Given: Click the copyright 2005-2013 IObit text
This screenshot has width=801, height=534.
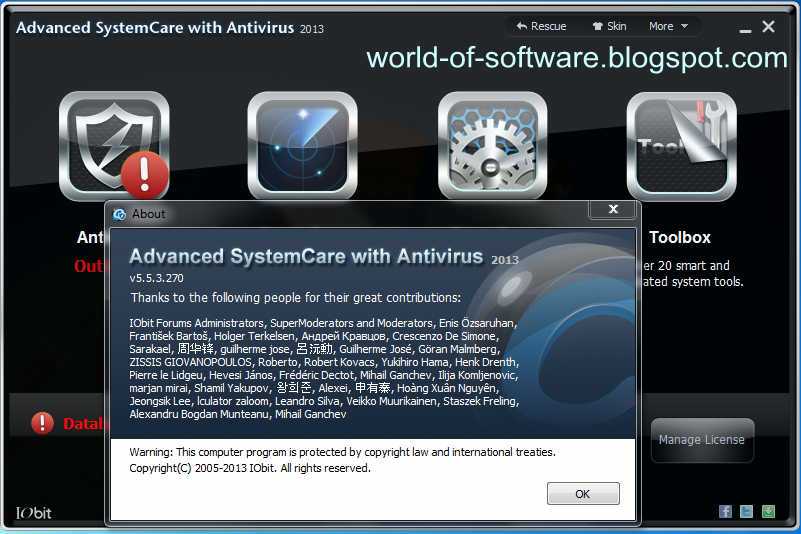Looking at the screenshot, I should pos(250,468).
